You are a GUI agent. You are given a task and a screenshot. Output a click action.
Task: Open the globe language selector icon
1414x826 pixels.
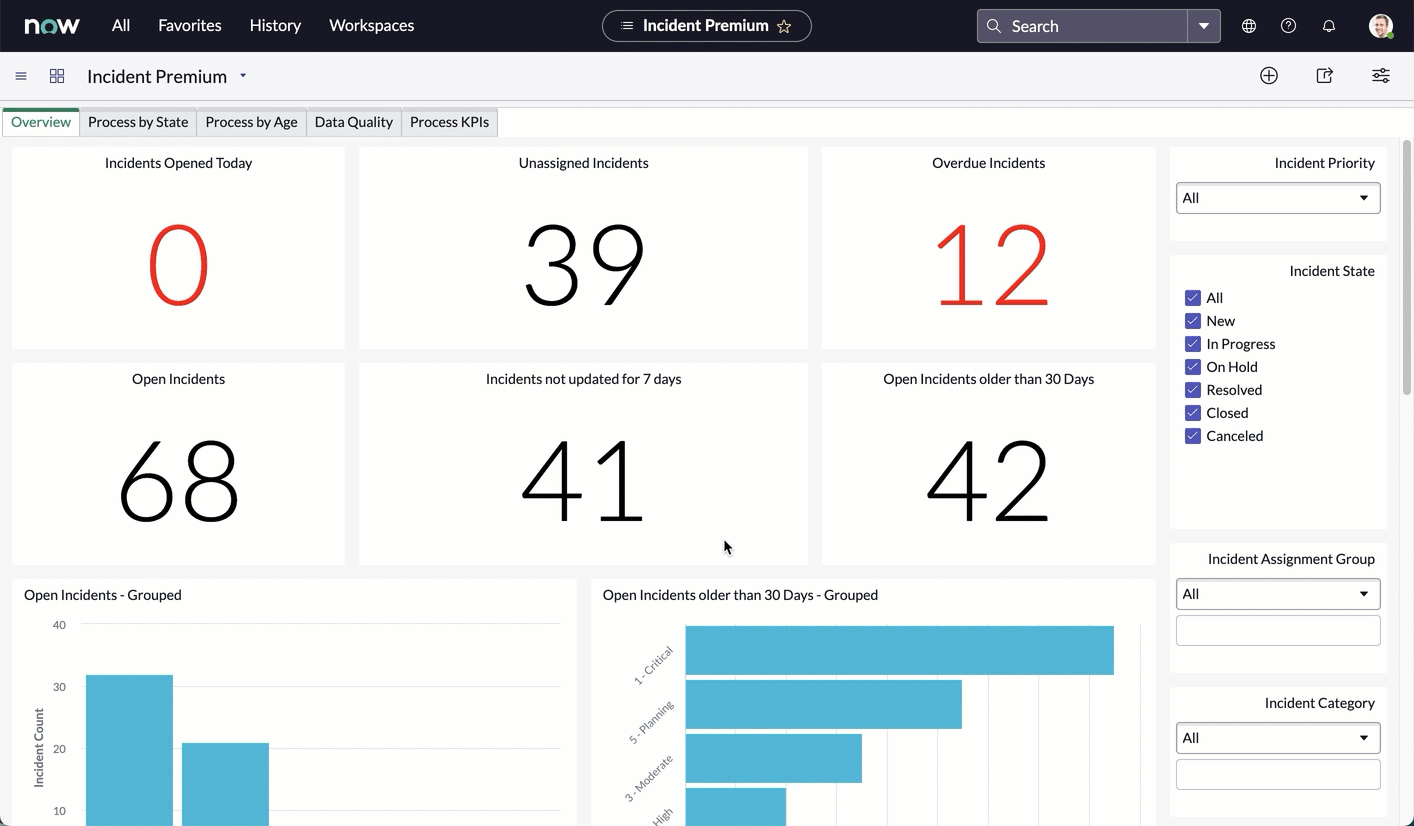(1249, 26)
